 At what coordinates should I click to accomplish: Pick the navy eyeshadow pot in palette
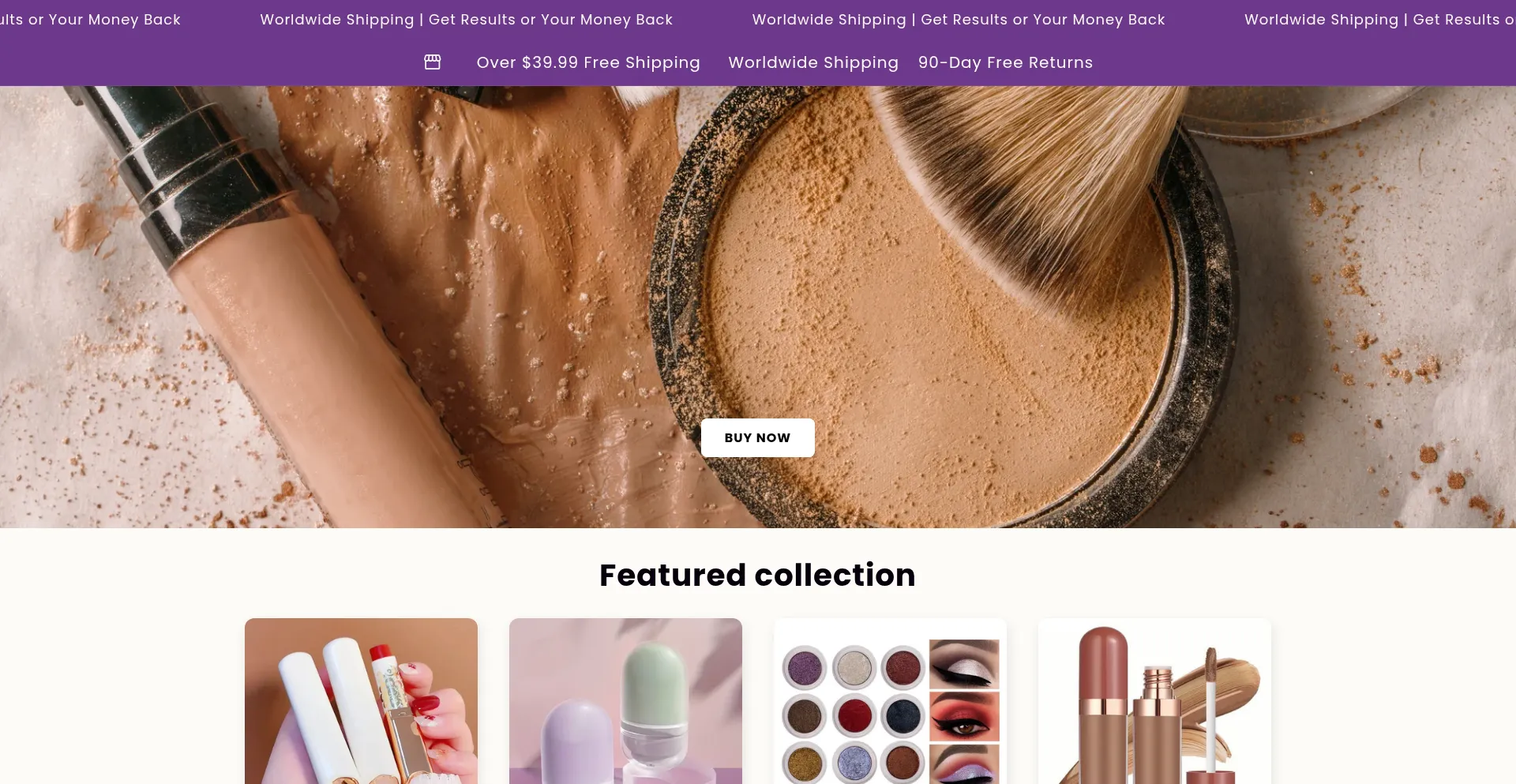[x=902, y=716]
